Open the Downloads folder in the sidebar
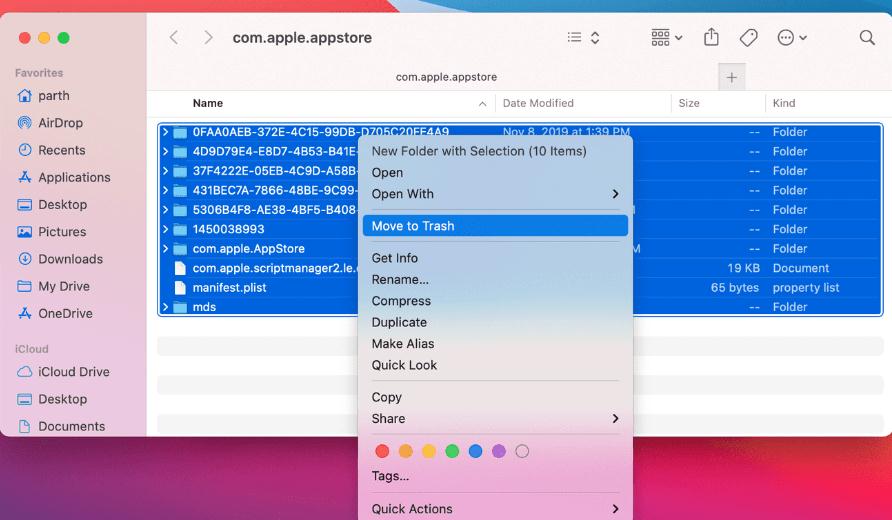 click(x=70, y=259)
